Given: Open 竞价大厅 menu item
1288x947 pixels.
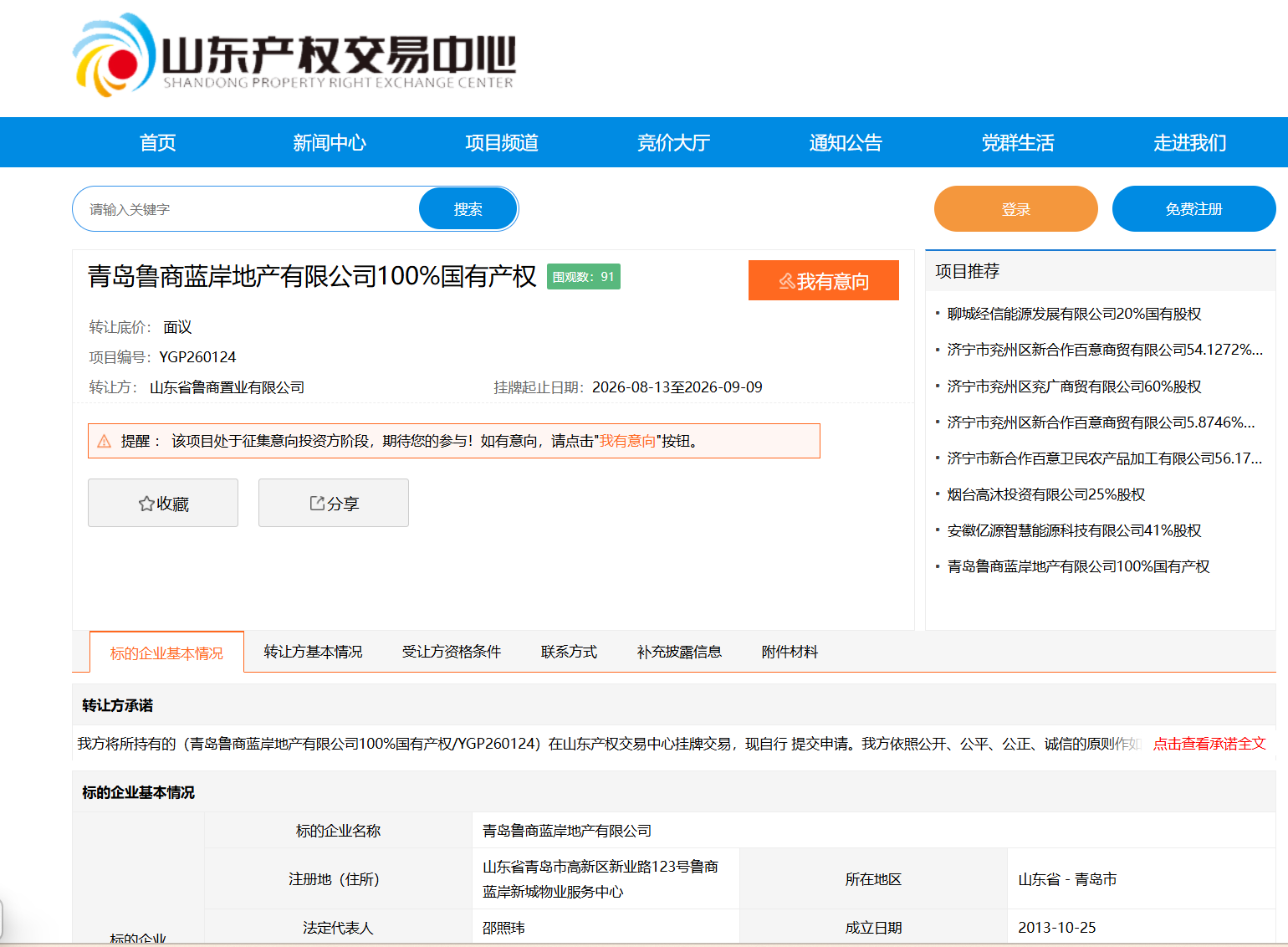Looking at the screenshot, I should tap(674, 143).
